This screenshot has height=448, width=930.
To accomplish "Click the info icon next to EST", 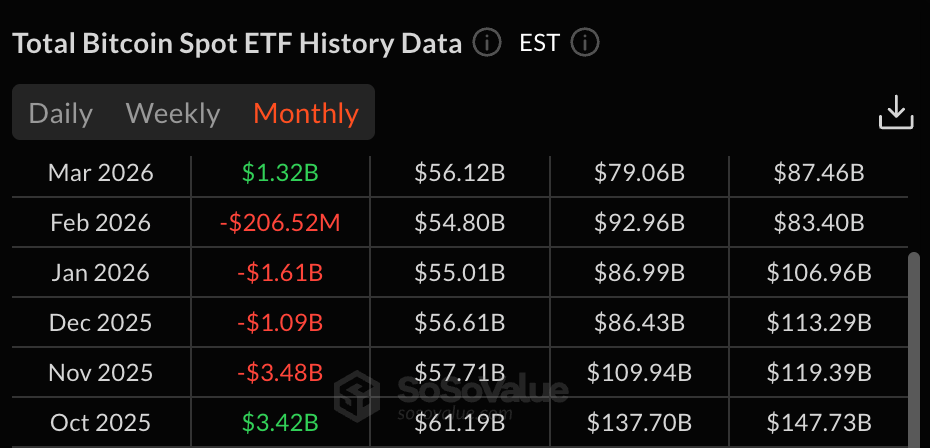I will (x=584, y=44).
